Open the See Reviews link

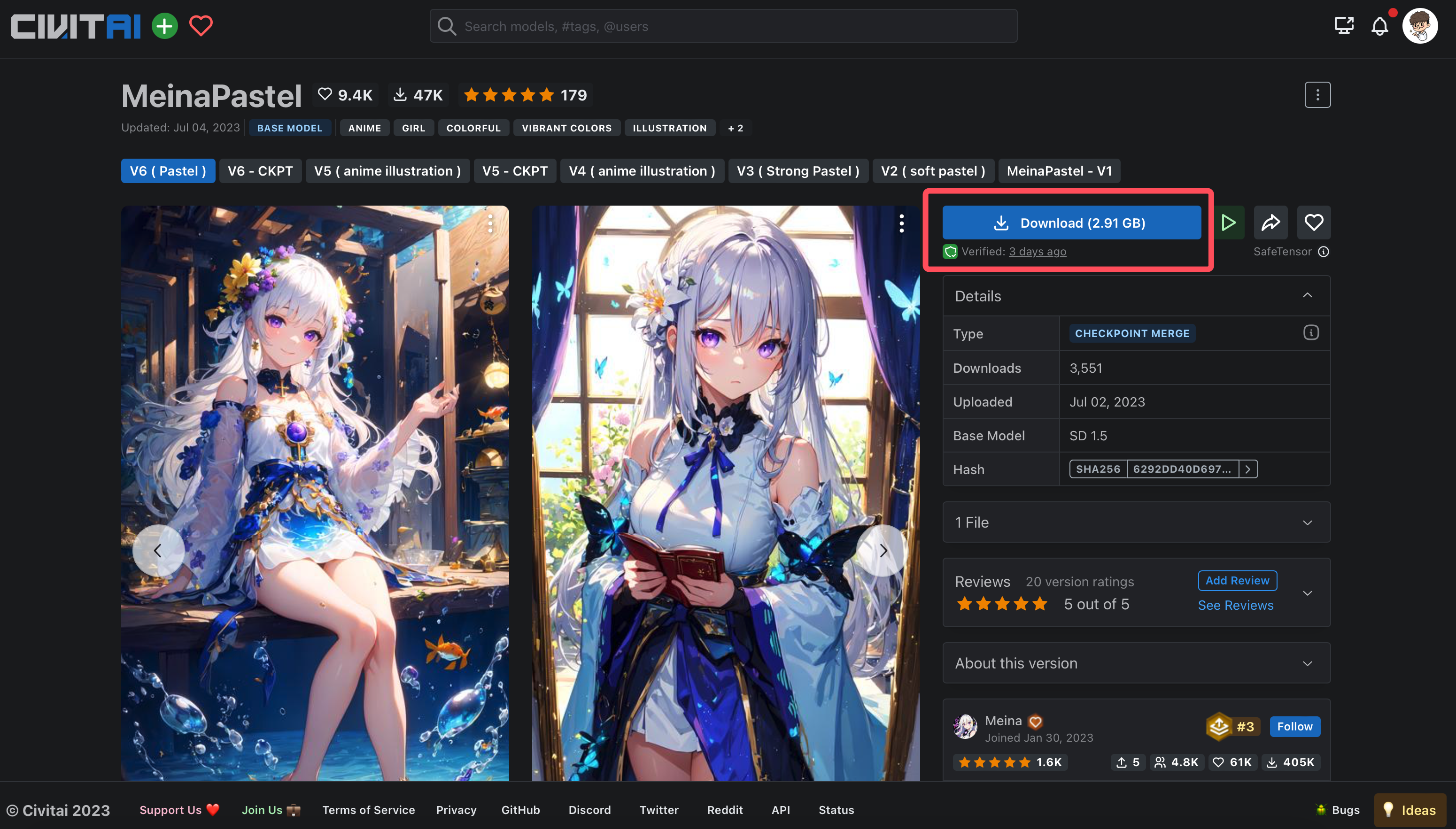coord(1235,605)
